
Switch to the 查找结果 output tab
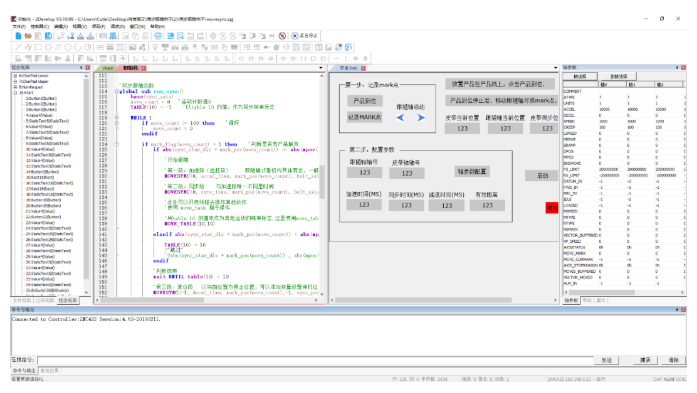[49, 370]
